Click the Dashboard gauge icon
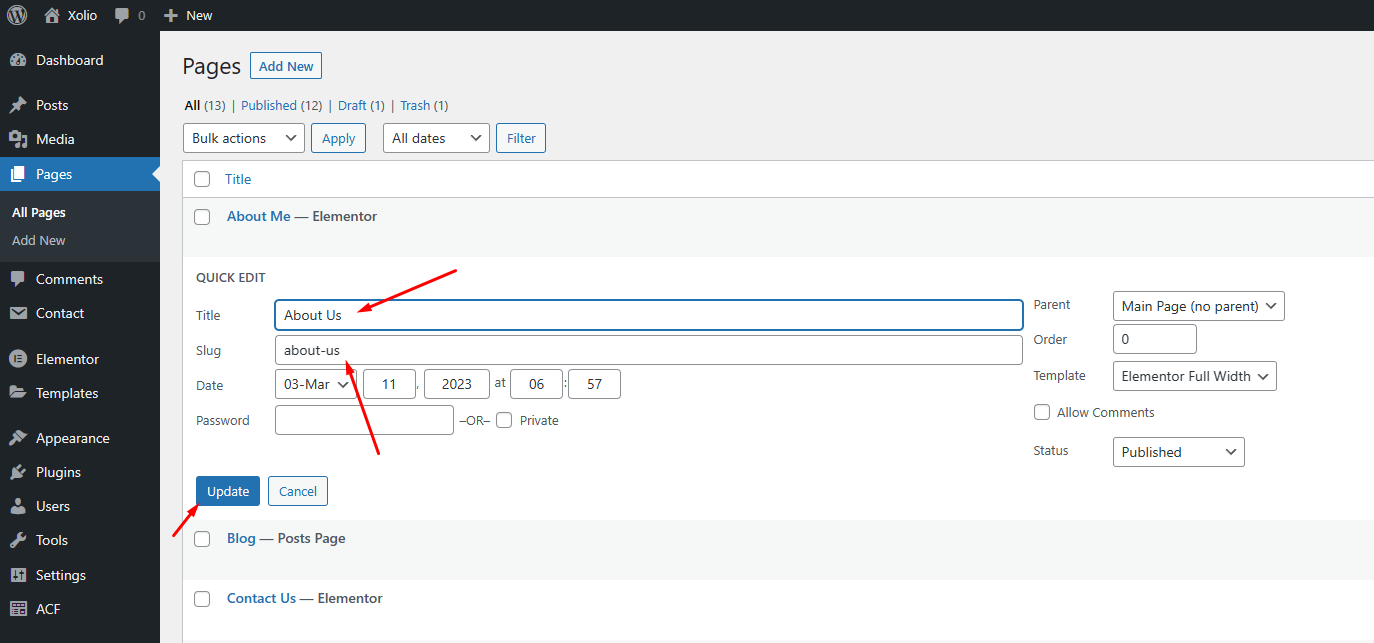 tap(18, 60)
